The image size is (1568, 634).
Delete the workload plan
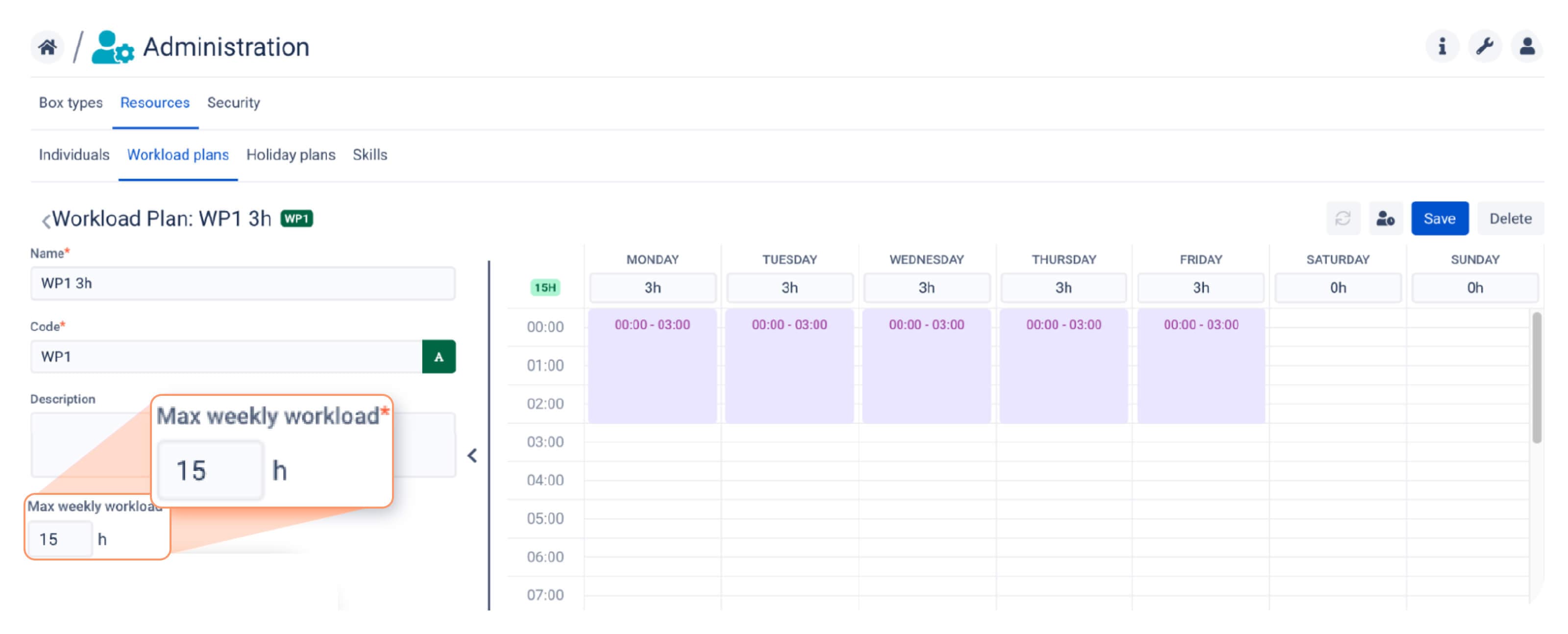coord(1510,219)
